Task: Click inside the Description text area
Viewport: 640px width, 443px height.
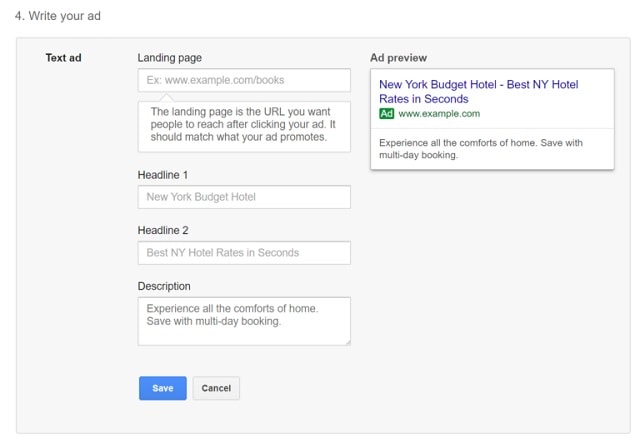Action: pyautogui.click(x=244, y=320)
